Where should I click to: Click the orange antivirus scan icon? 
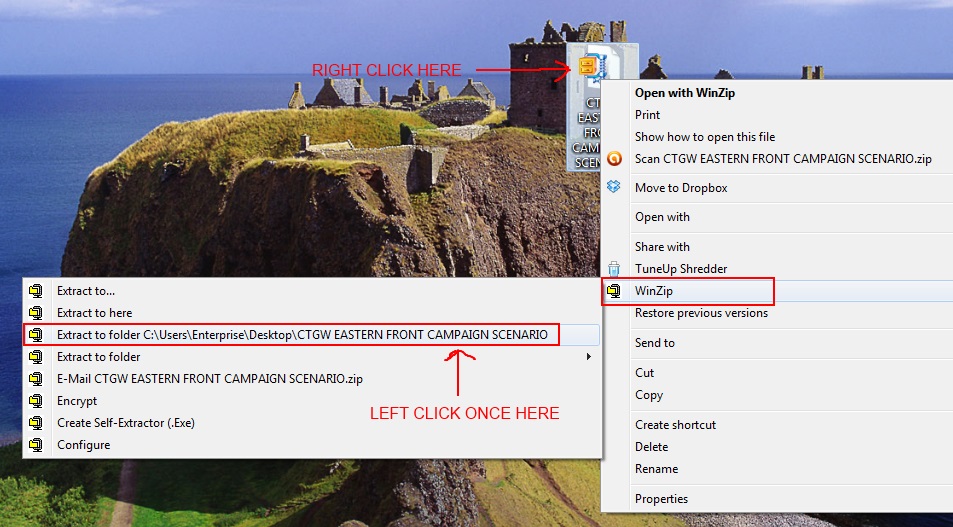click(614, 159)
